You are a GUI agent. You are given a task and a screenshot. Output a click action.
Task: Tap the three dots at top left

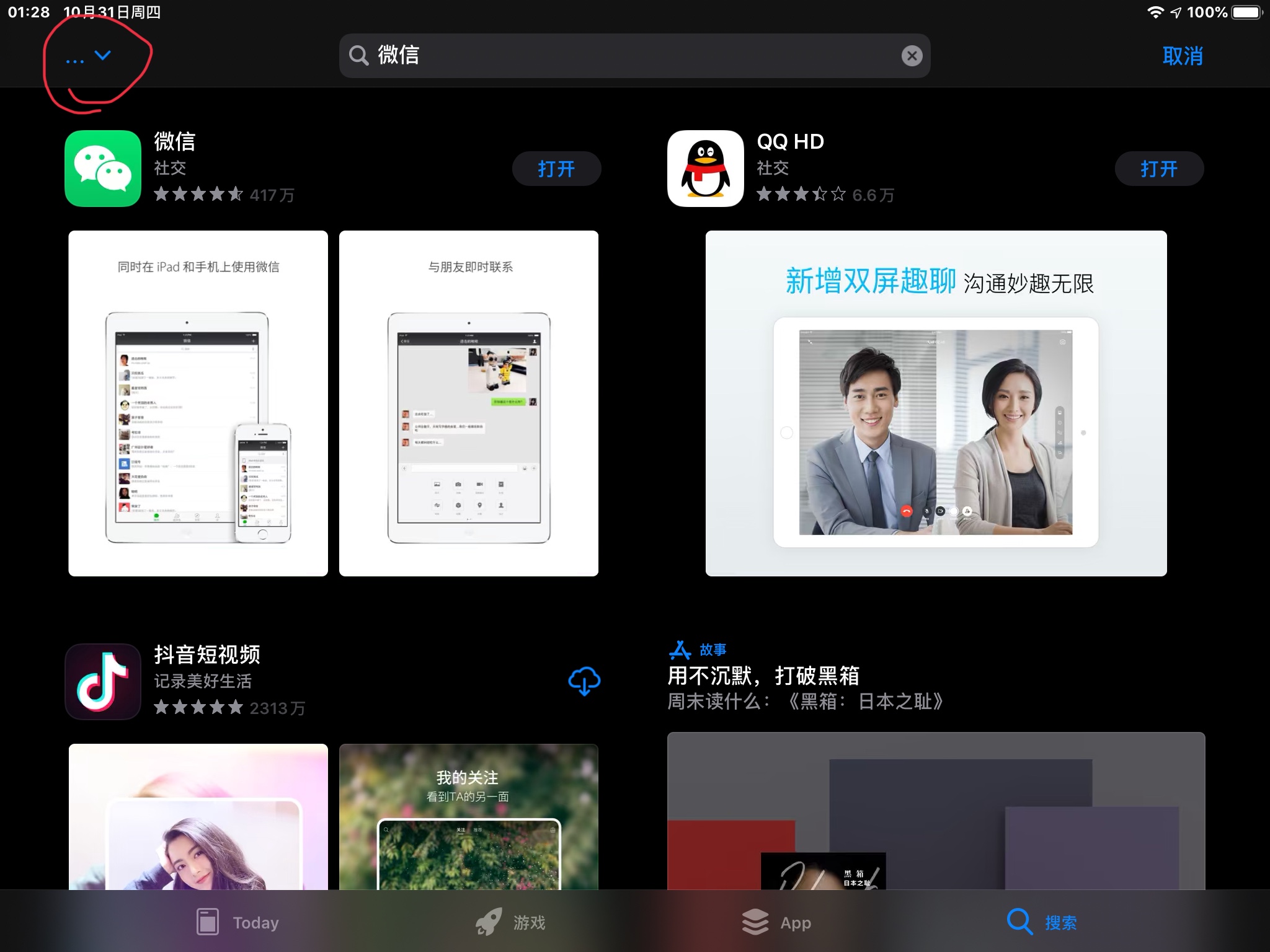point(74,61)
